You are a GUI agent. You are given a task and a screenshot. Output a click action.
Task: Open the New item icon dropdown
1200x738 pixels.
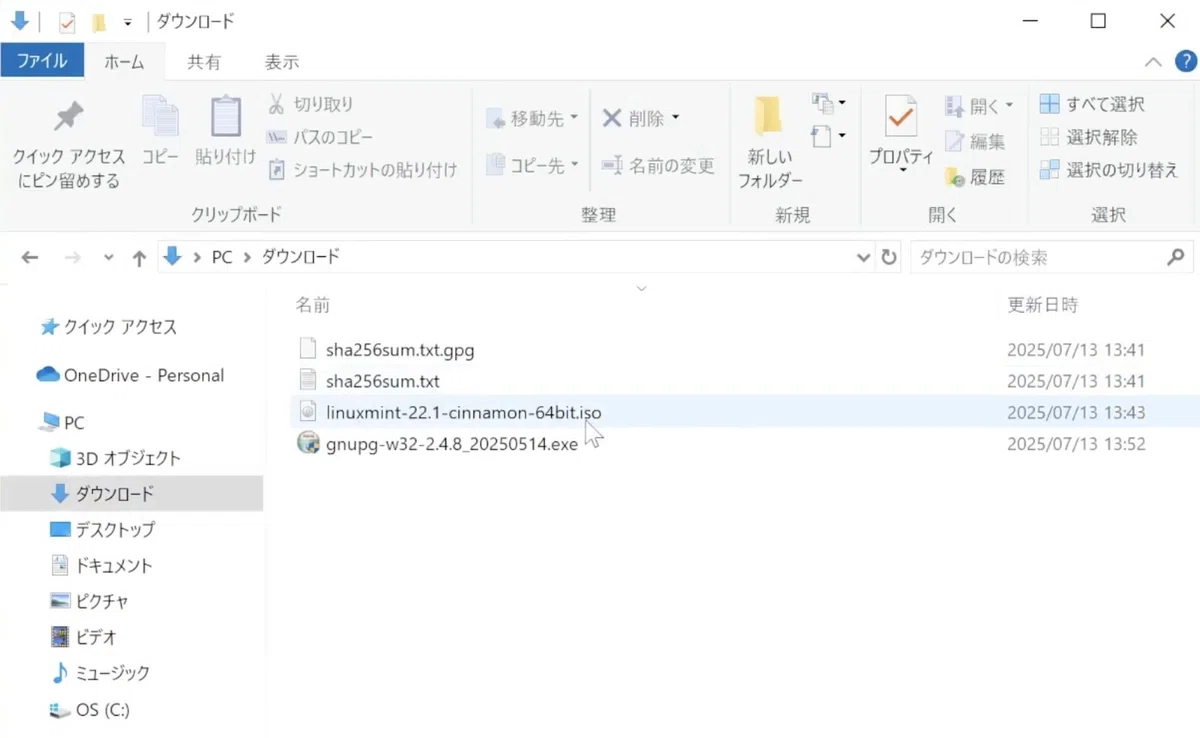(829, 102)
